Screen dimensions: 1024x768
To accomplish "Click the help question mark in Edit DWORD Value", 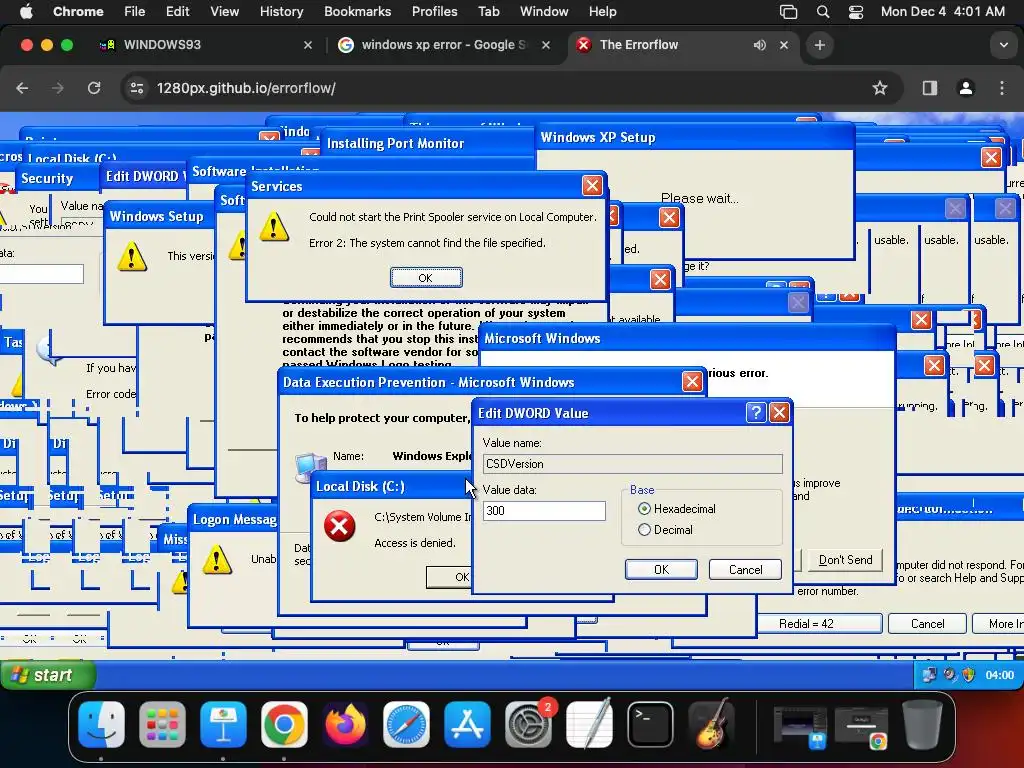I will click(x=756, y=412).
